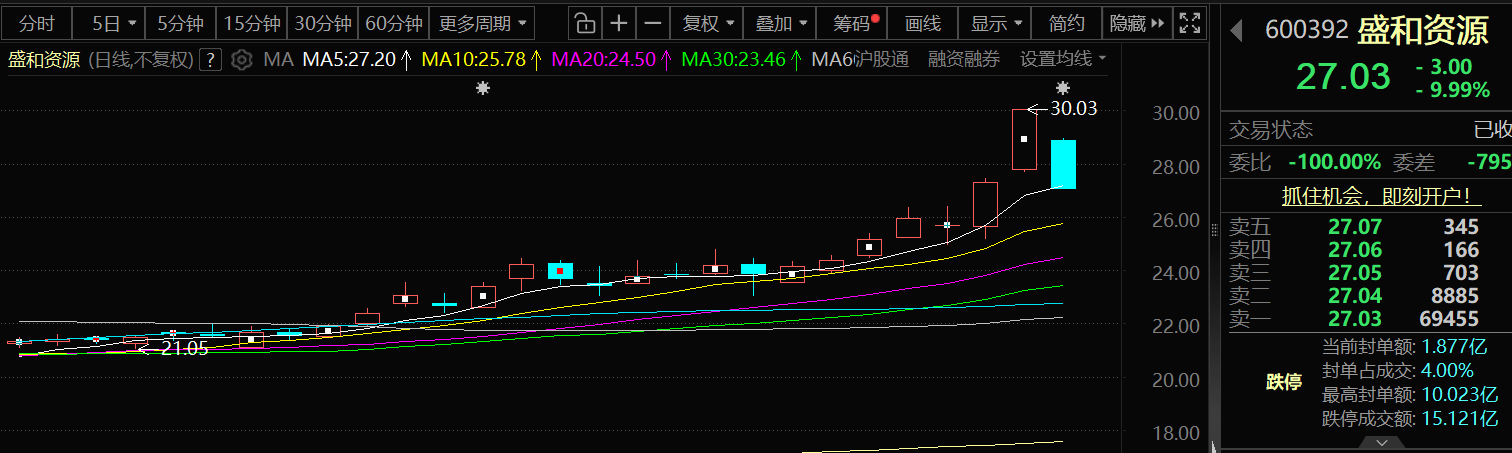The width and height of the screenshot is (1512, 453).
Task: Toggle 简约 simple display mode
Action: tap(1066, 23)
